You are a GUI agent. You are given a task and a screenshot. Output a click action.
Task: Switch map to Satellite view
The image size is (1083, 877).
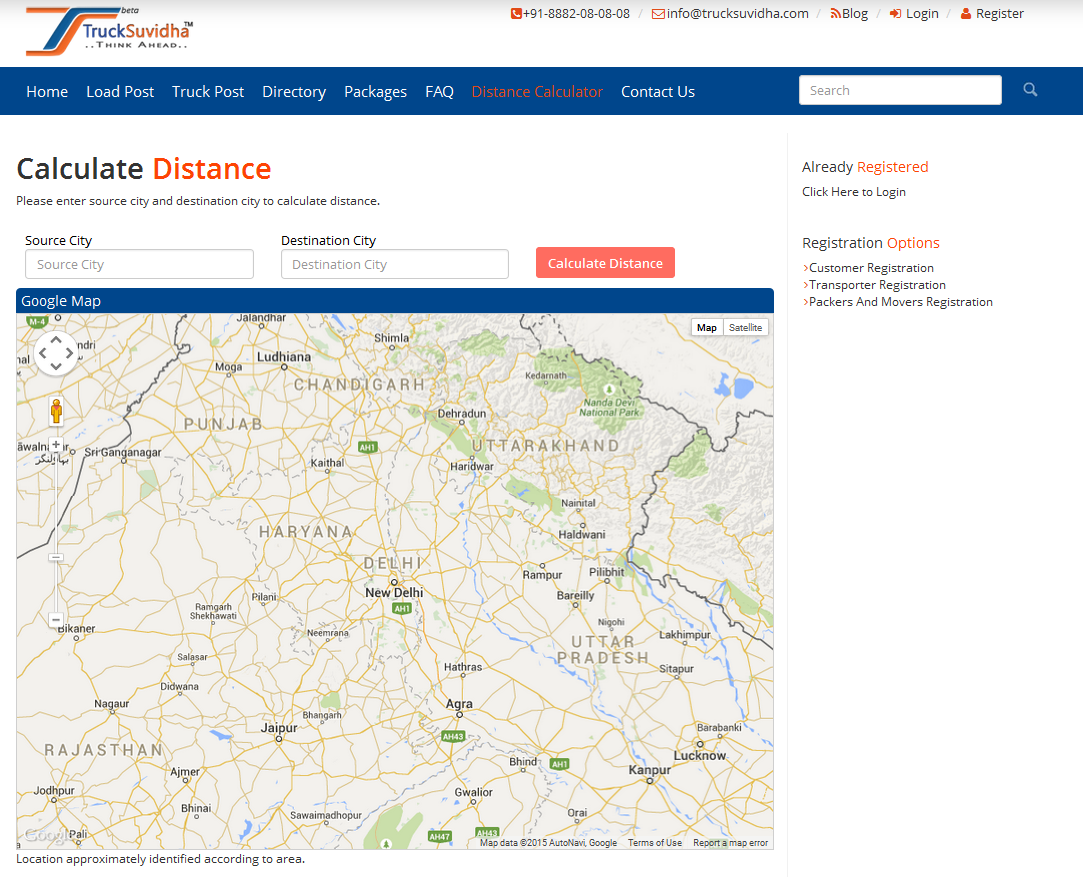(x=745, y=328)
